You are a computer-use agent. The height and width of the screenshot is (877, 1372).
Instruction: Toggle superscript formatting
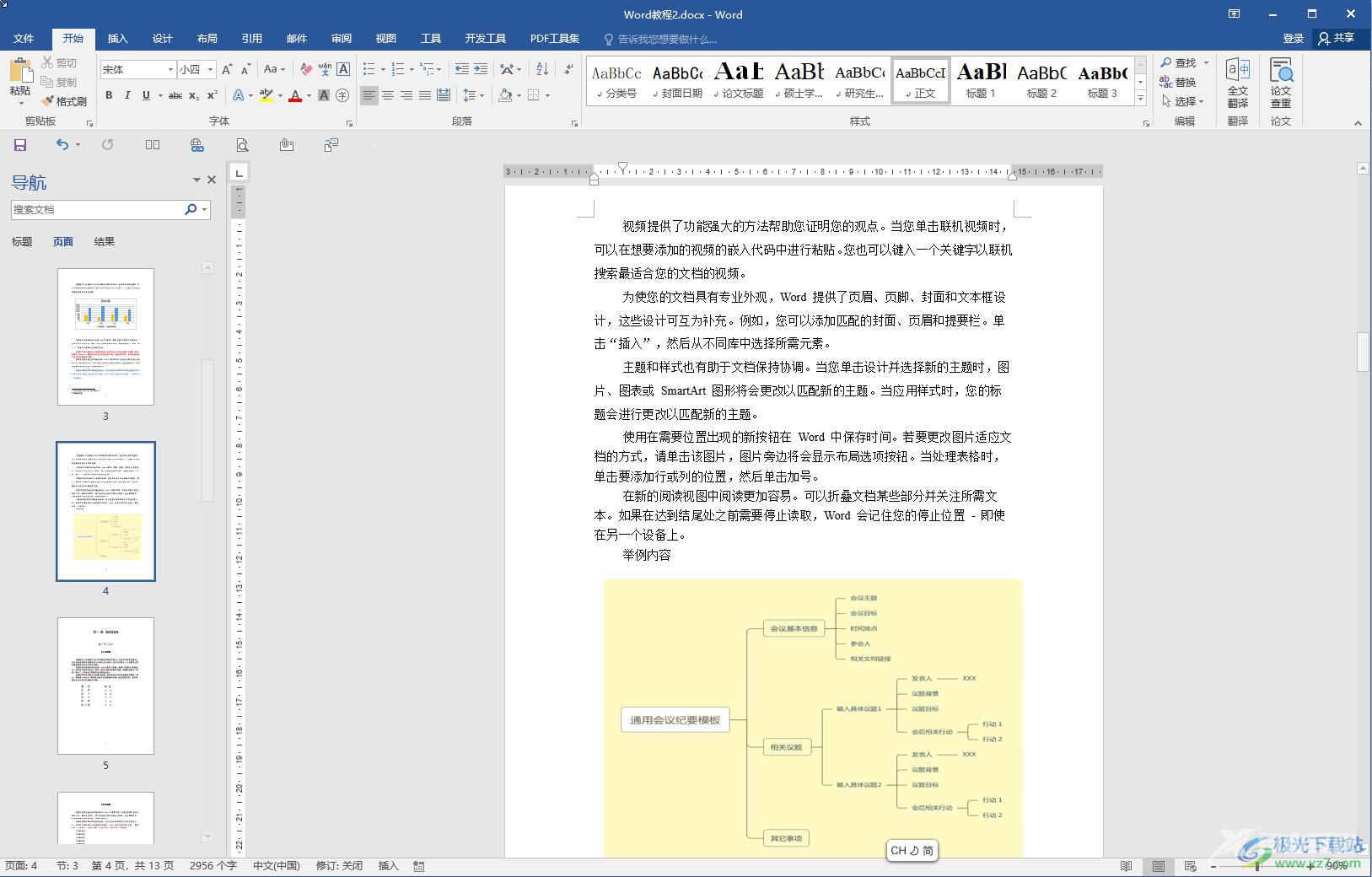[213, 95]
